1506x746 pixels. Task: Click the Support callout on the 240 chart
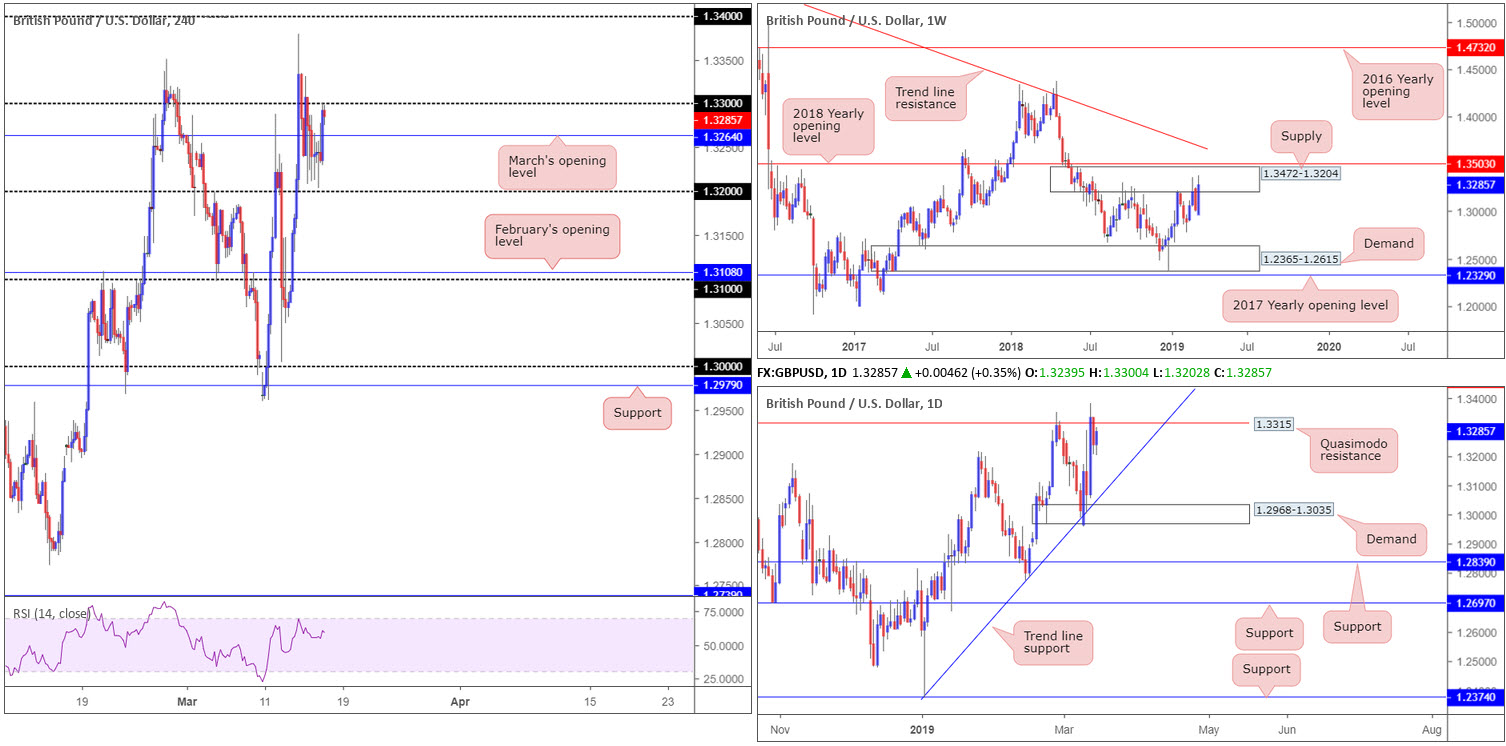637,413
